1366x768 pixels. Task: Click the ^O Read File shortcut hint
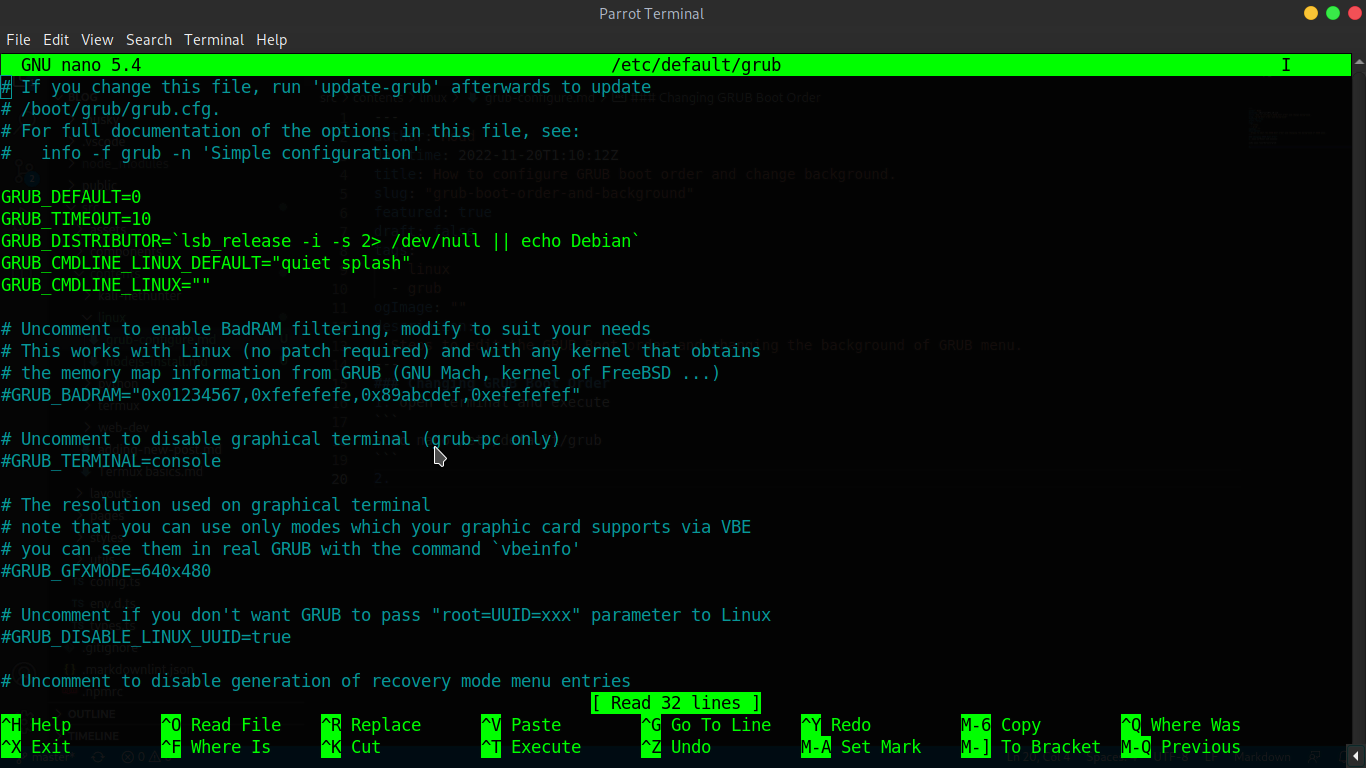click(x=221, y=725)
